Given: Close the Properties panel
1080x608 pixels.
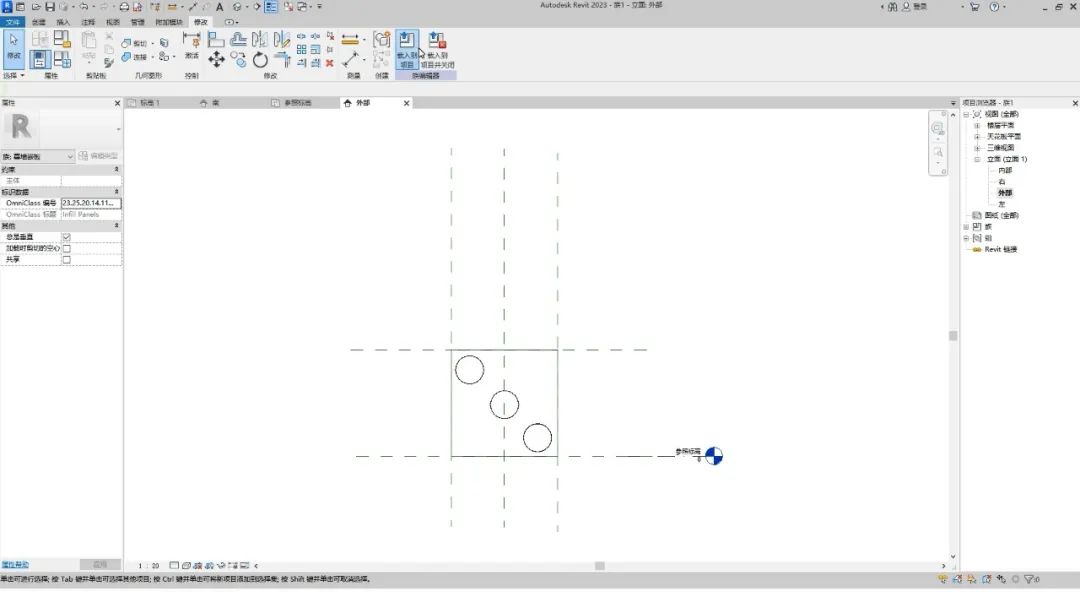Looking at the screenshot, I should point(117,103).
